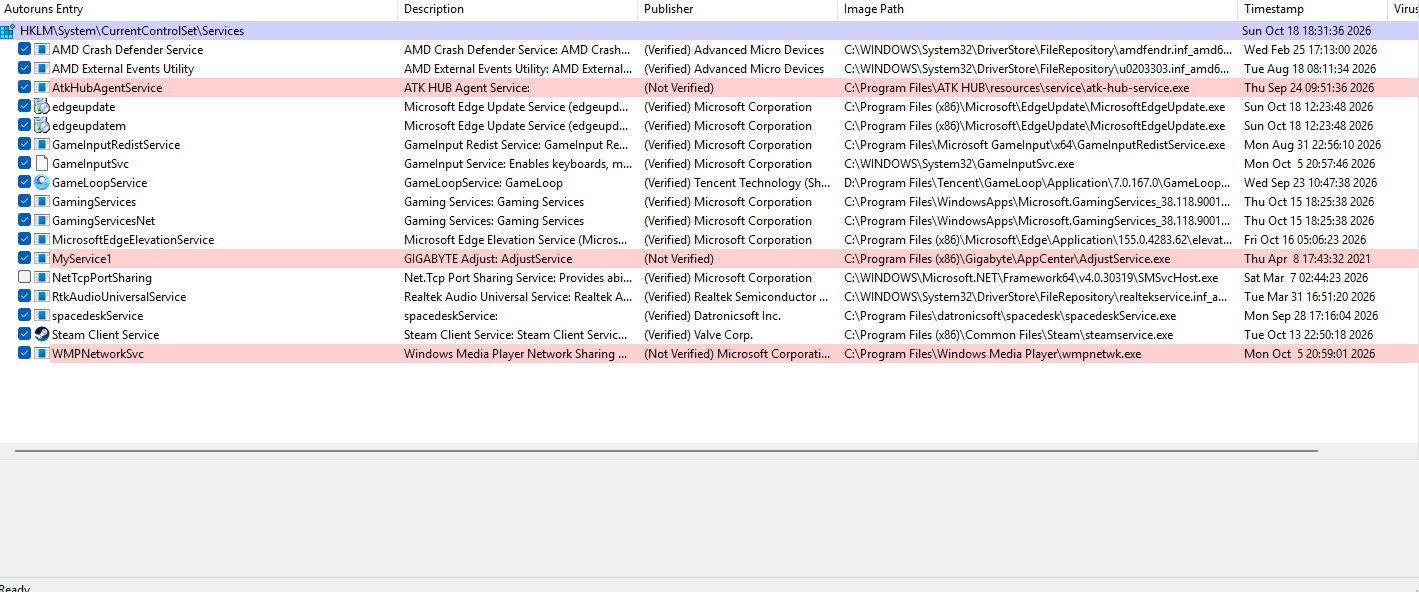This screenshot has height=592, width=1419.
Task: Click the "(Verified) Datronicsoft Inc." publisher
Action: pyautogui.click(x=712, y=316)
